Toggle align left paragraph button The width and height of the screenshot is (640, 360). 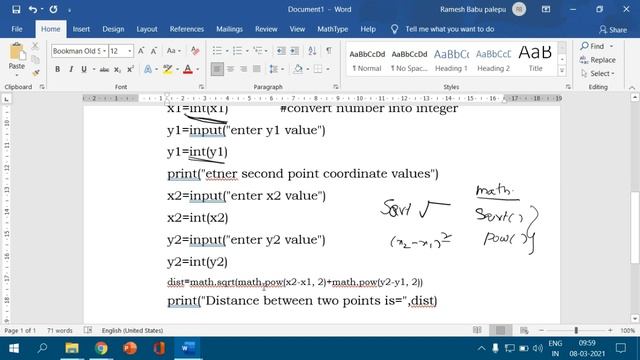pyautogui.click(x=217, y=69)
